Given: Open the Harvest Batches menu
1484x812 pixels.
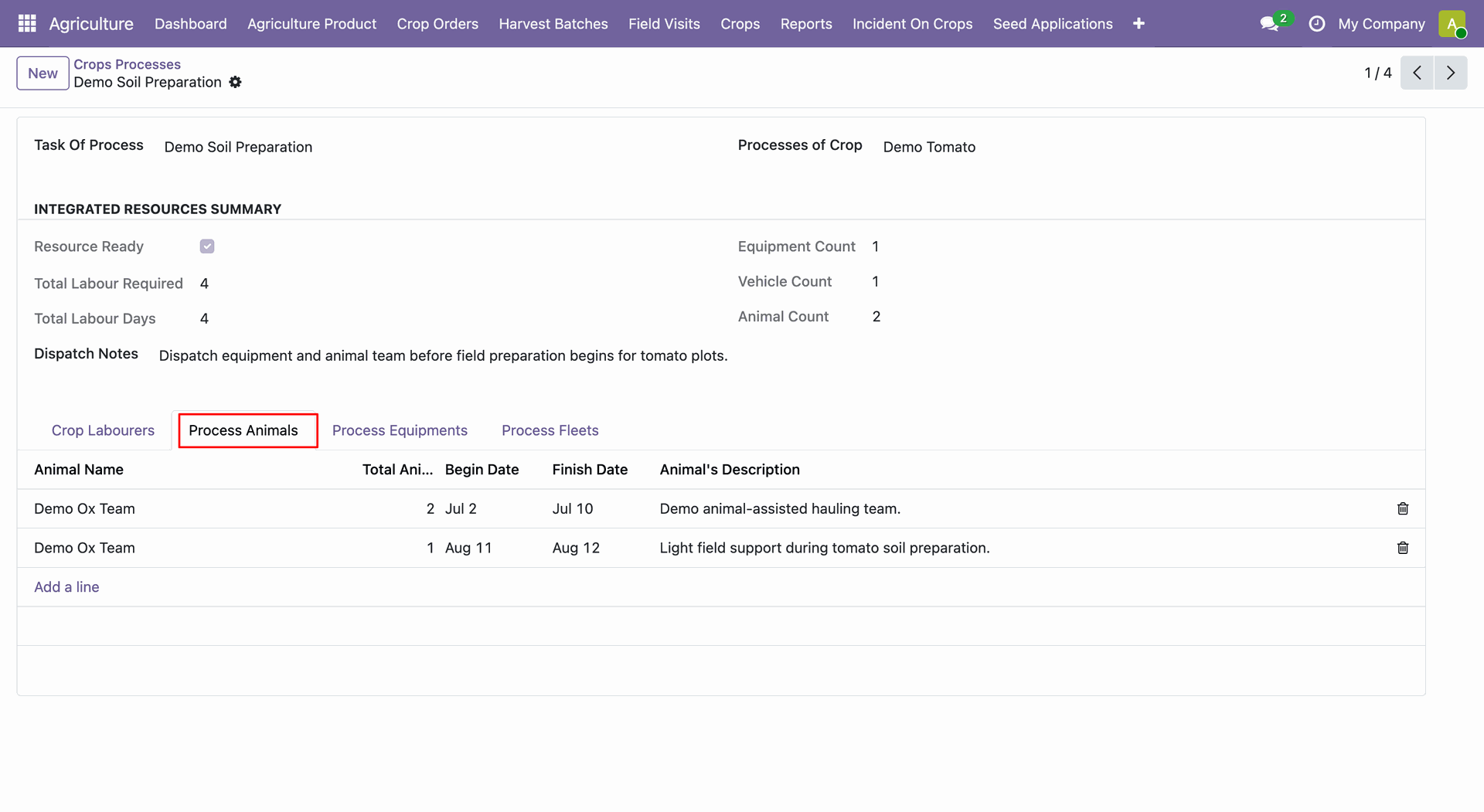Looking at the screenshot, I should tap(553, 24).
